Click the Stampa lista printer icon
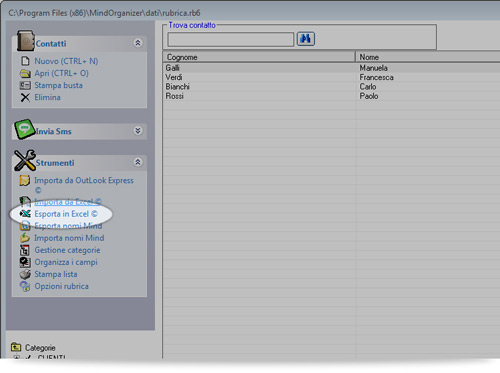The height and width of the screenshot is (373, 500). pos(25,274)
